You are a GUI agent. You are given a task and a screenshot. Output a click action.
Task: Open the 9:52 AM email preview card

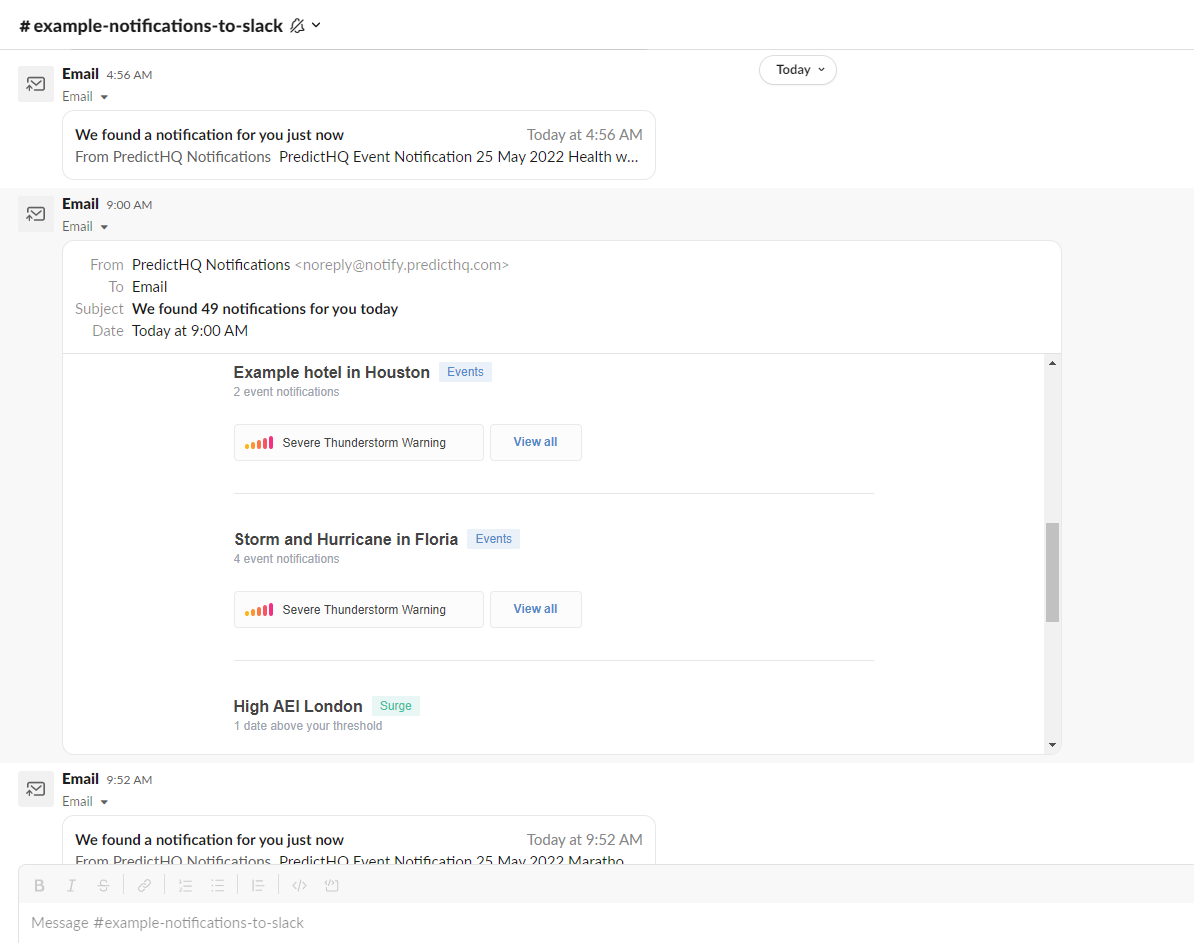(x=359, y=840)
